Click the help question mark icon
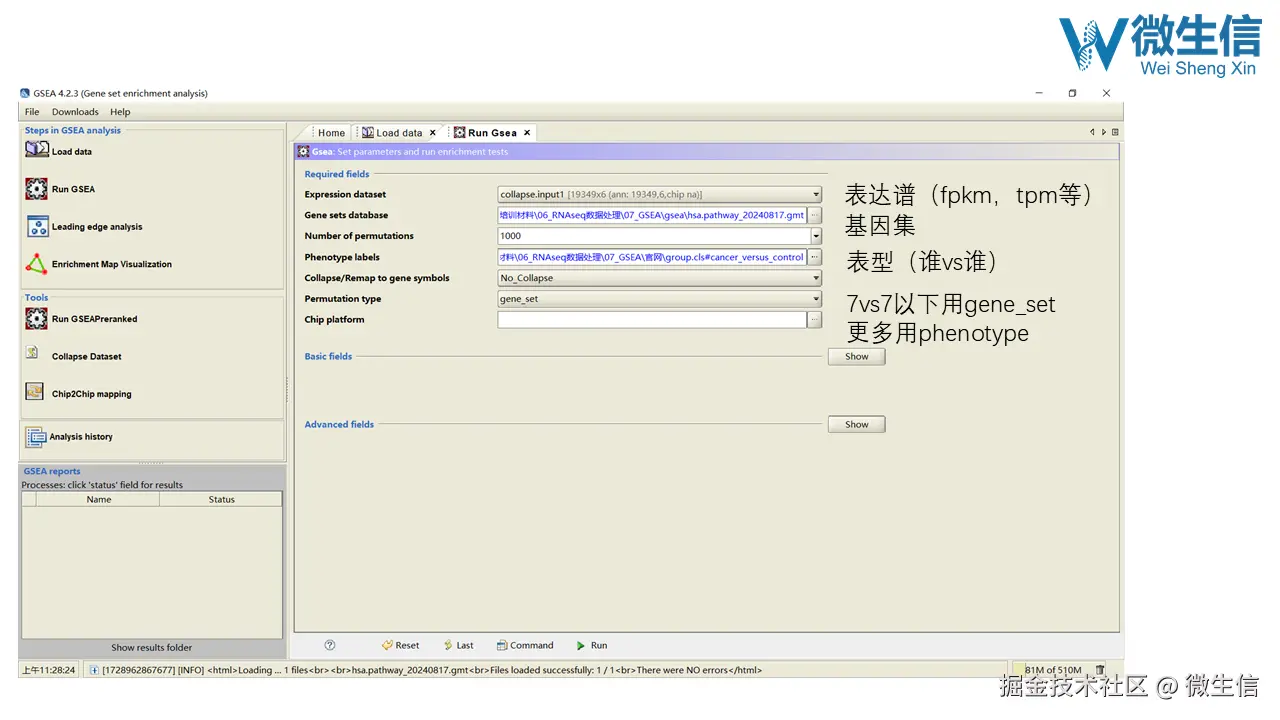 coord(330,645)
